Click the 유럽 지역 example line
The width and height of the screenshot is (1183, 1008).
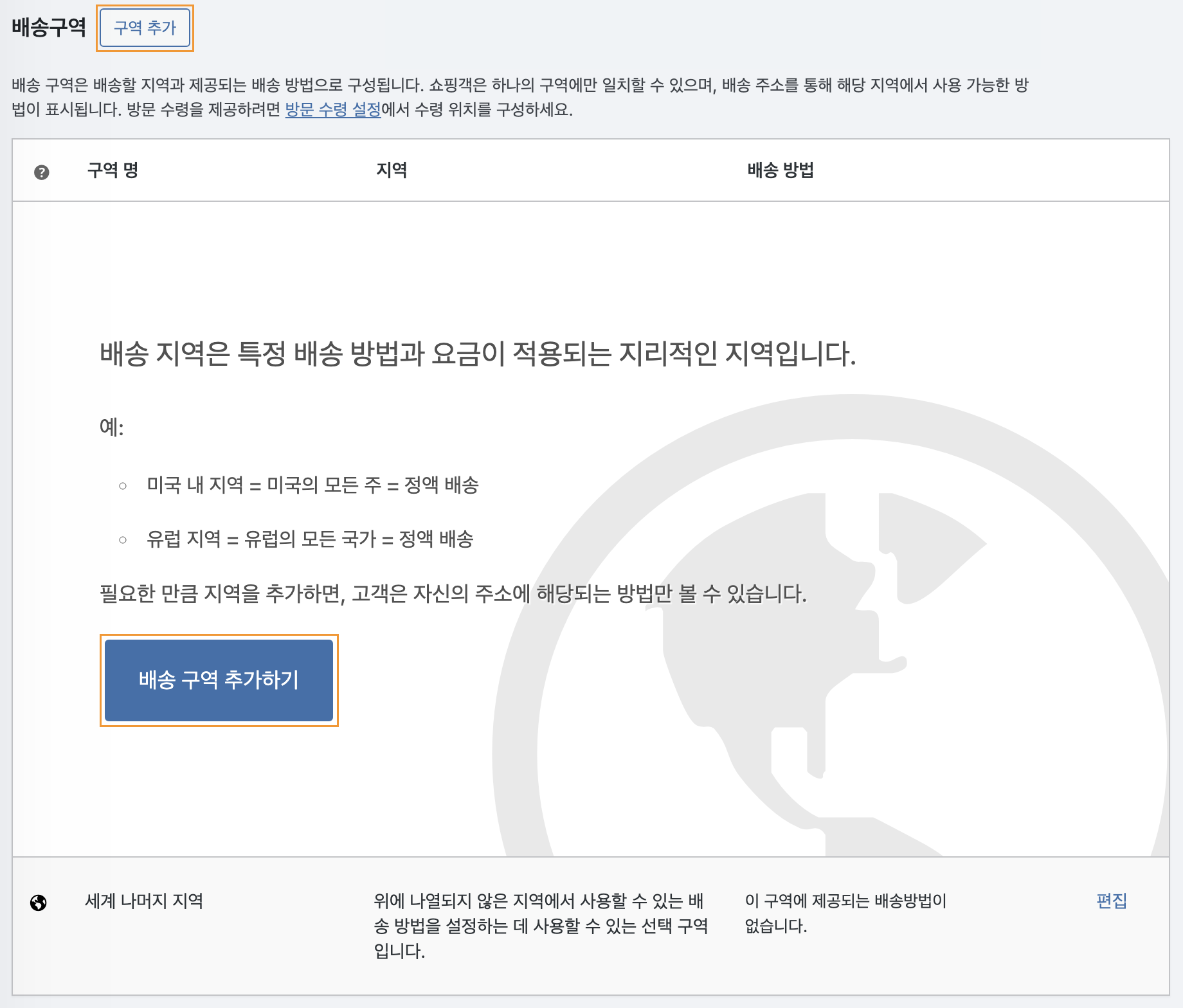pos(310,539)
